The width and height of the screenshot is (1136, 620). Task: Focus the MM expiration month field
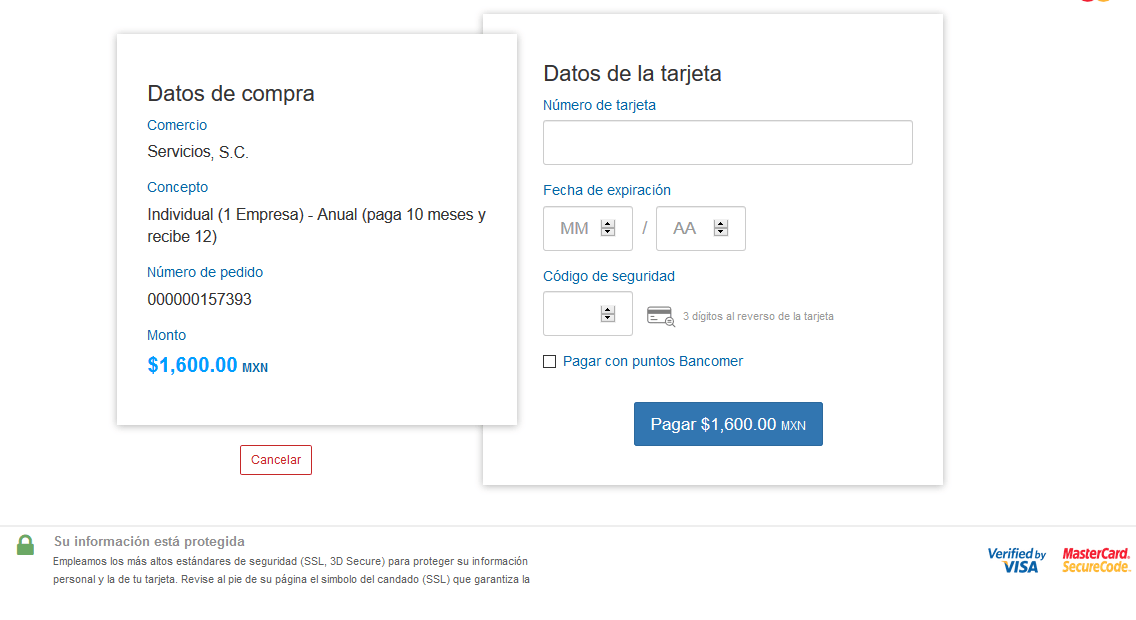point(588,229)
